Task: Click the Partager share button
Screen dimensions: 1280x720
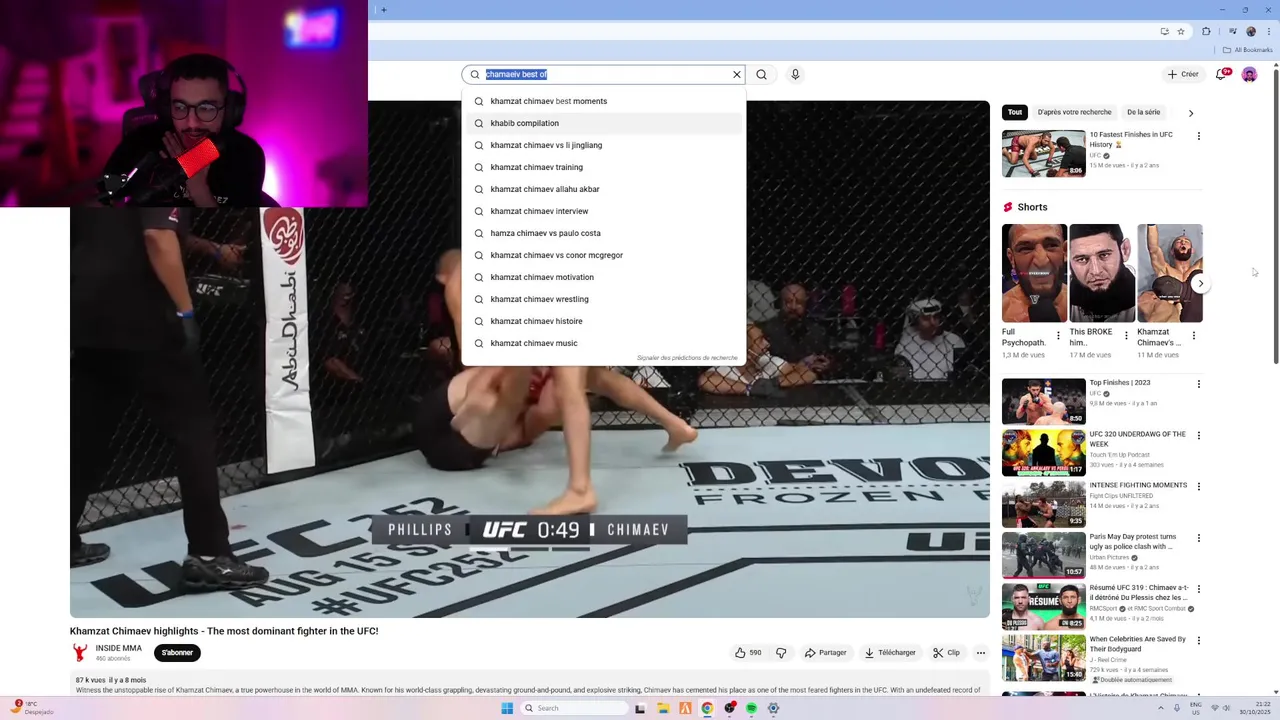Action: point(825,653)
